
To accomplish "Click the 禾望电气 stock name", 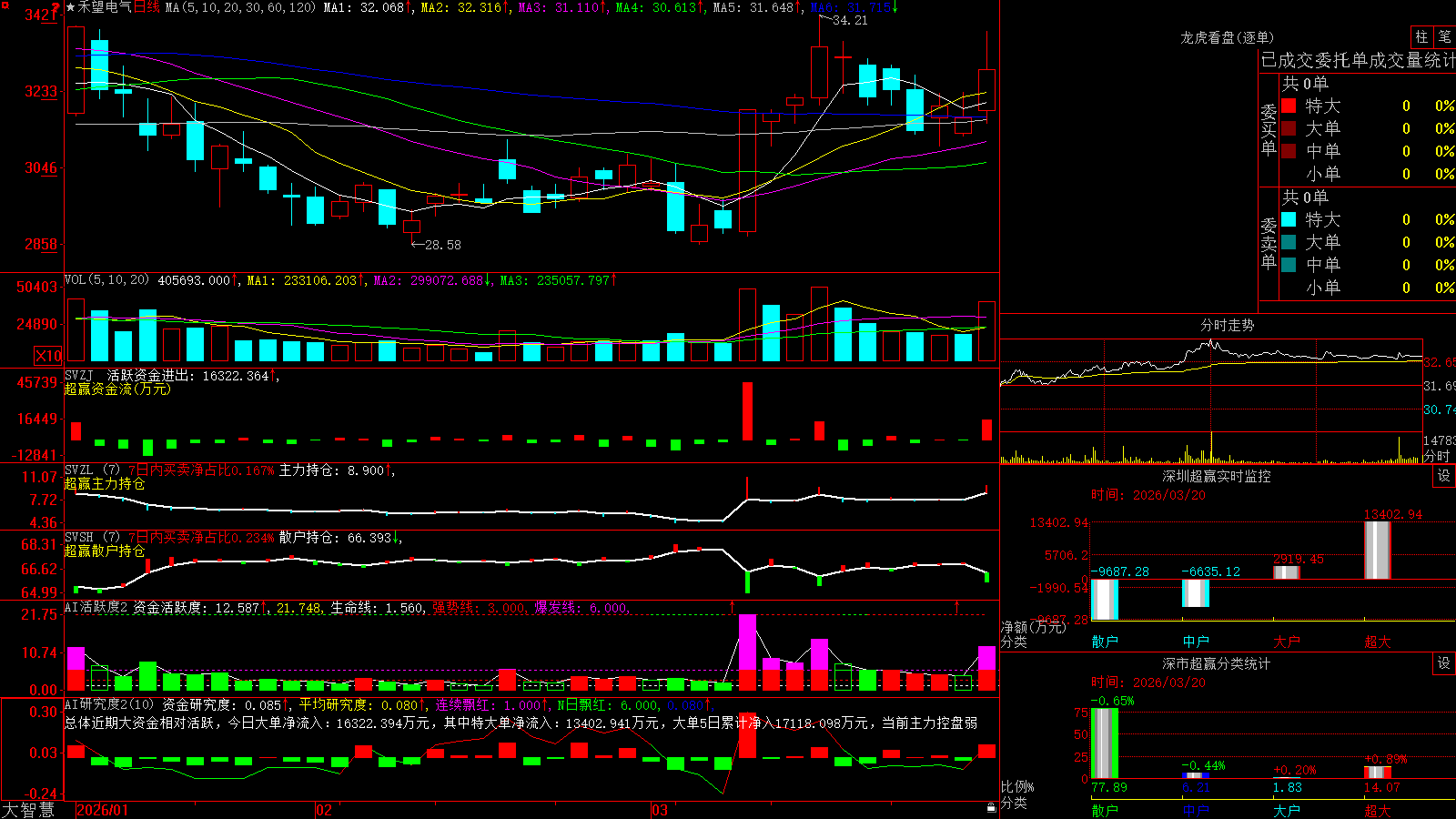I will coord(105,7).
